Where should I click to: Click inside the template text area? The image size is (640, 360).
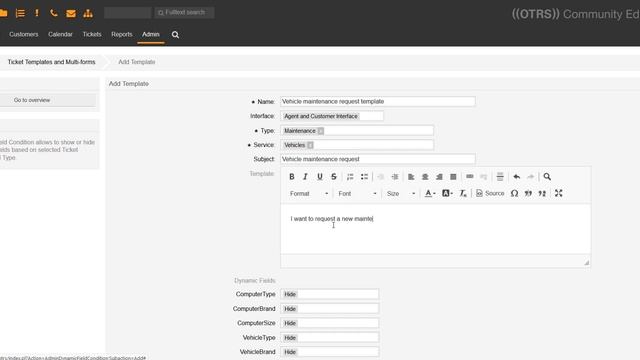[436, 229]
